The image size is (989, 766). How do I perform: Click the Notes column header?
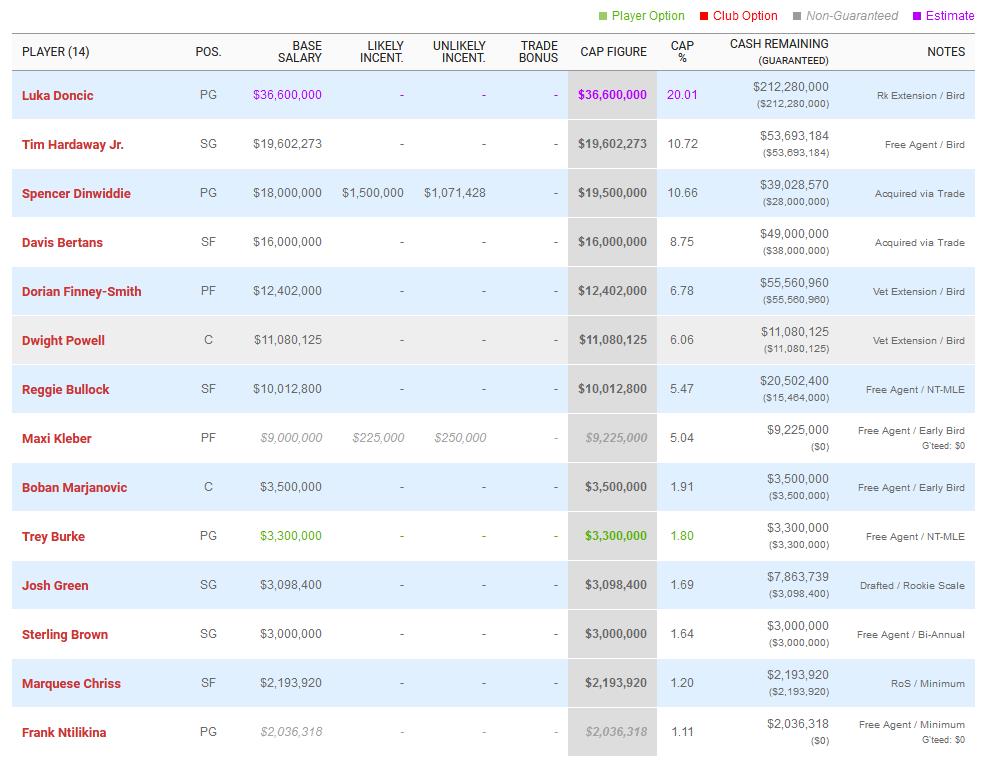[946, 52]
